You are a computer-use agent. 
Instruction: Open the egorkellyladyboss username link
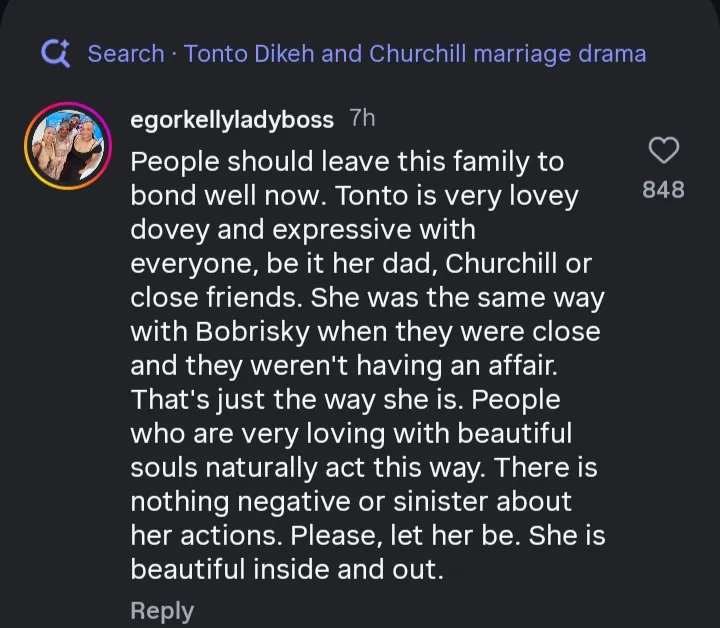pyautogui.click(x=232, y=120)
